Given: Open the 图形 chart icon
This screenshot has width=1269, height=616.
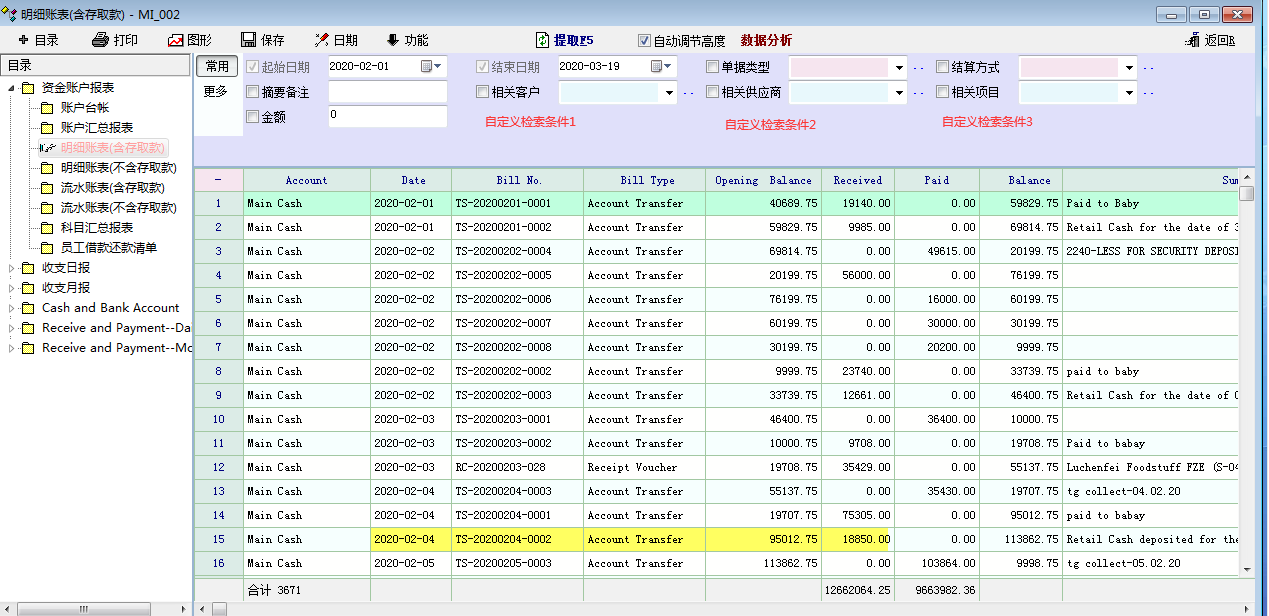Looking at the screenshot, I should point(176,41).
